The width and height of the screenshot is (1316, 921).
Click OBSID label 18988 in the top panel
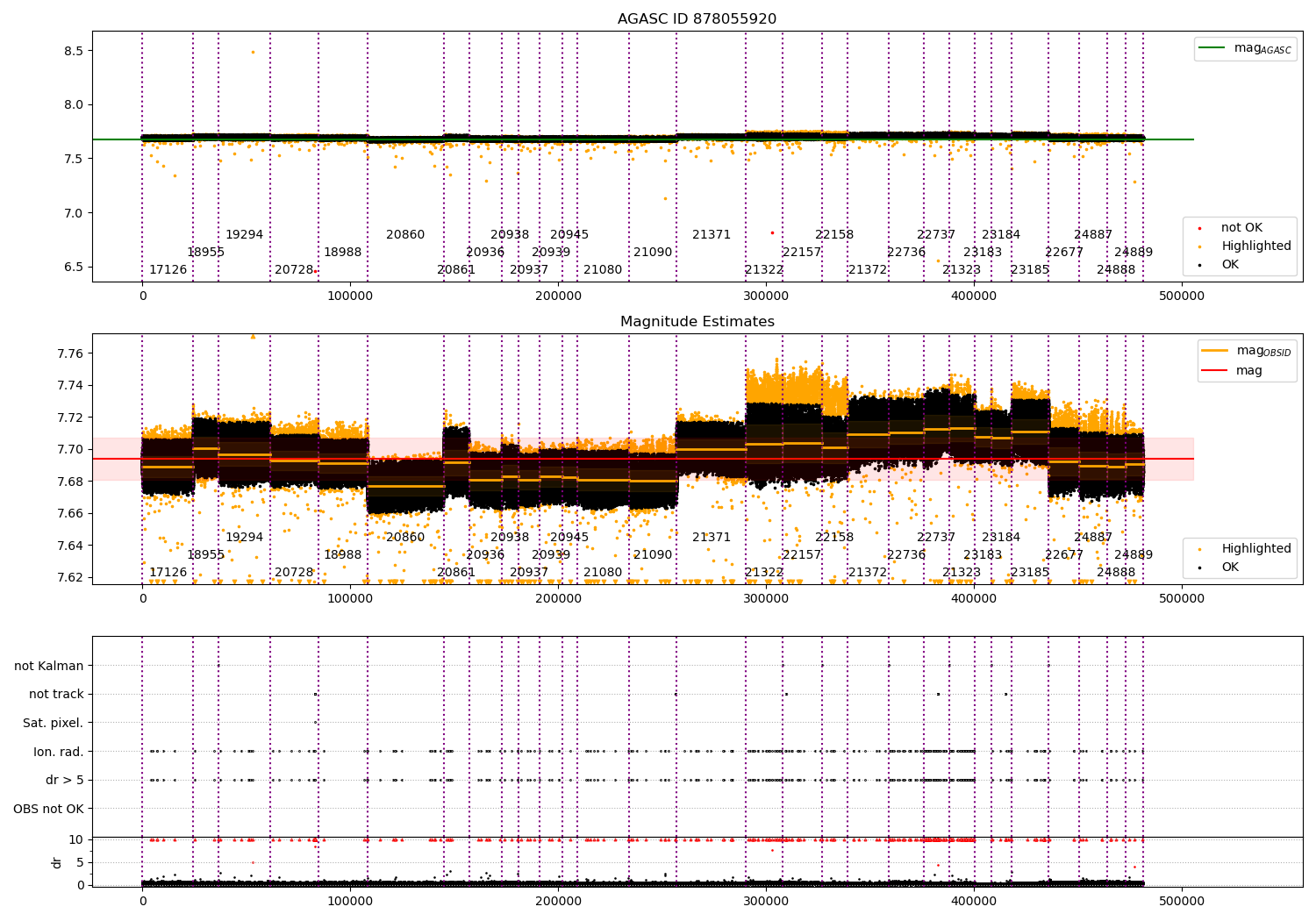point(342,253)
